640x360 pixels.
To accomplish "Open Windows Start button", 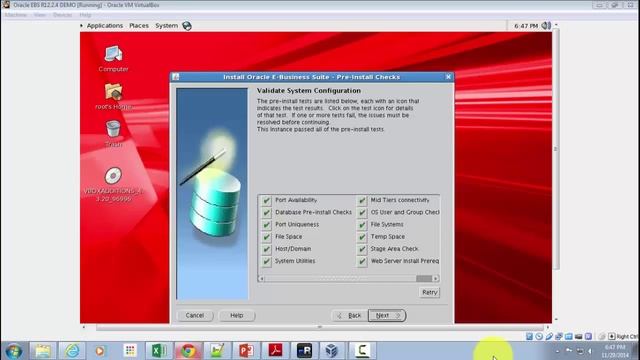I will point(13,351).
